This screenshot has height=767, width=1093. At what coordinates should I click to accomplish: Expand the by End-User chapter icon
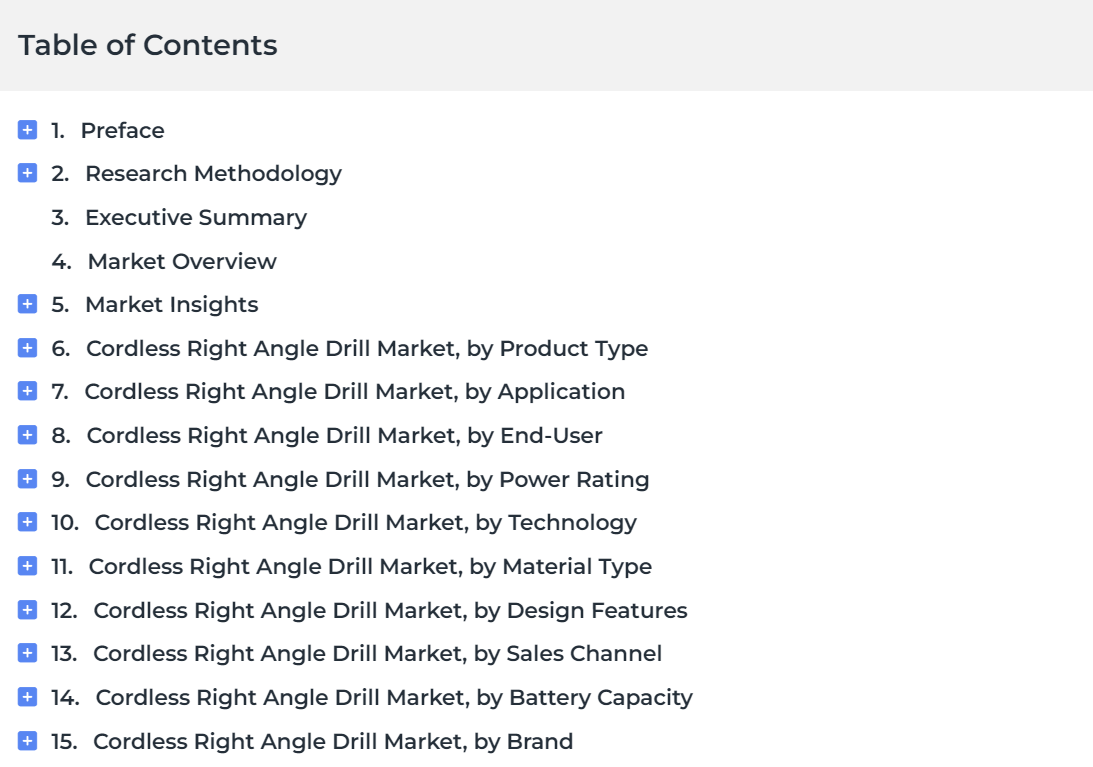(27, 435)
